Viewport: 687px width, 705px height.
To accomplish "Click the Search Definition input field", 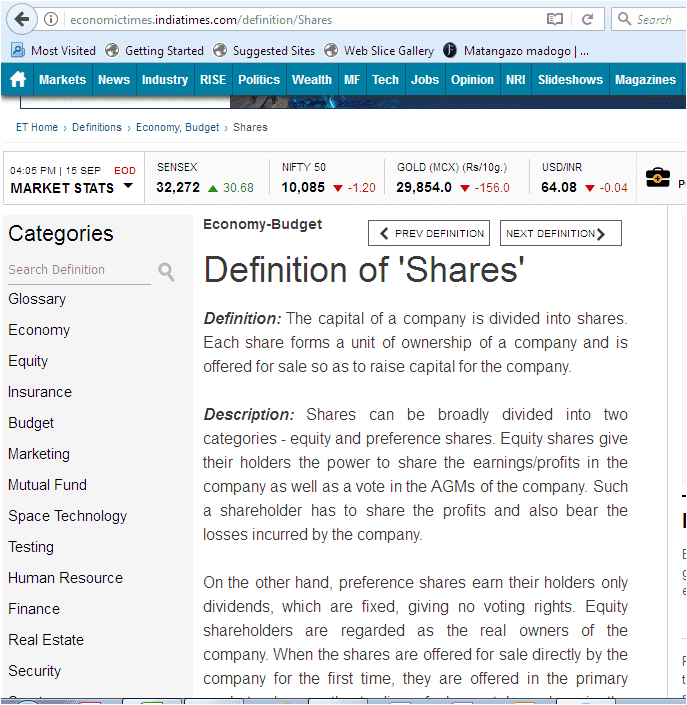I will (80, 270).
